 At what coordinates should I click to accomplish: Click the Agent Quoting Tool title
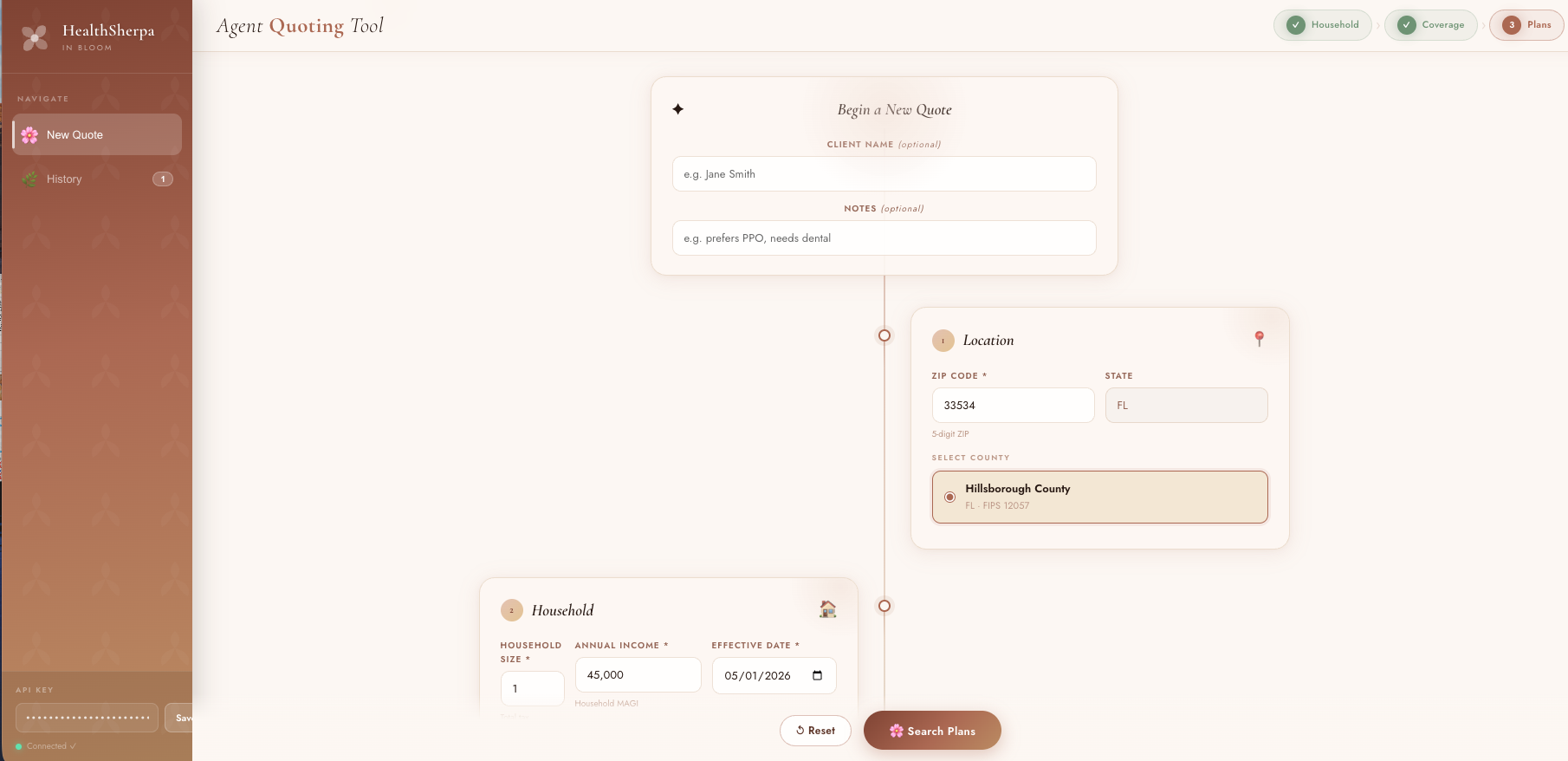click(300, 26)
